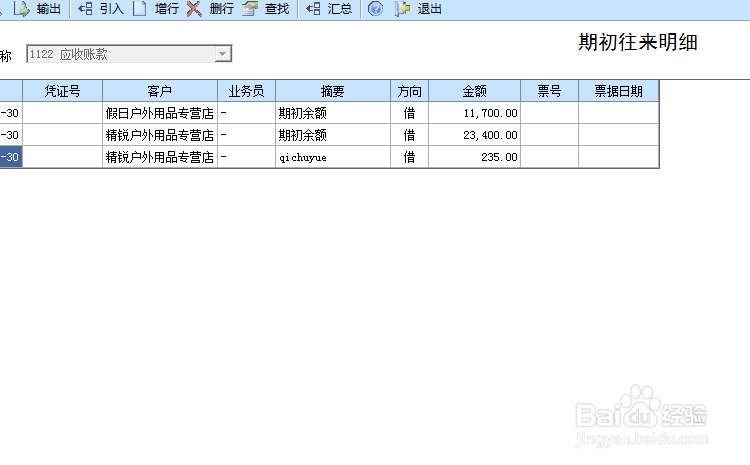
Task: Click the 引入 import icon
Action: tap(86, 9)
